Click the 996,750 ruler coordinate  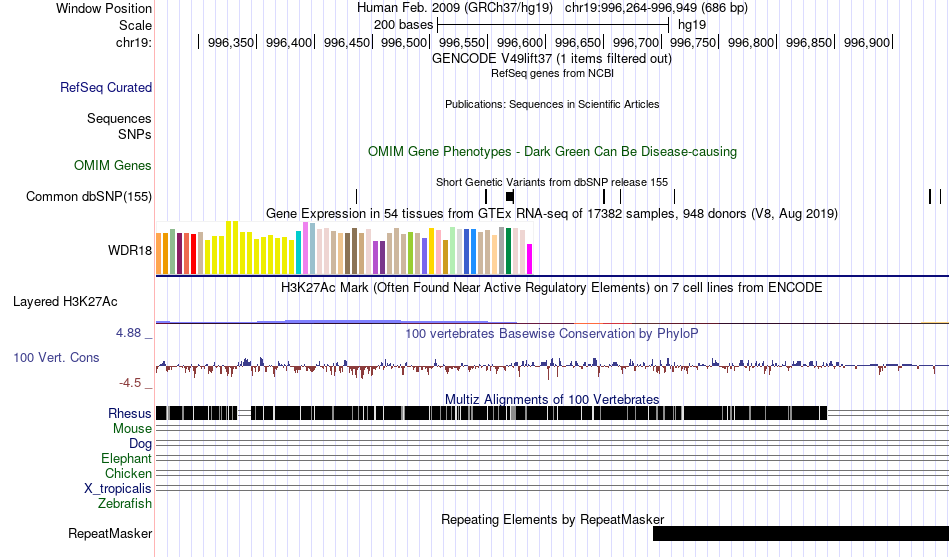coord(693,42)
